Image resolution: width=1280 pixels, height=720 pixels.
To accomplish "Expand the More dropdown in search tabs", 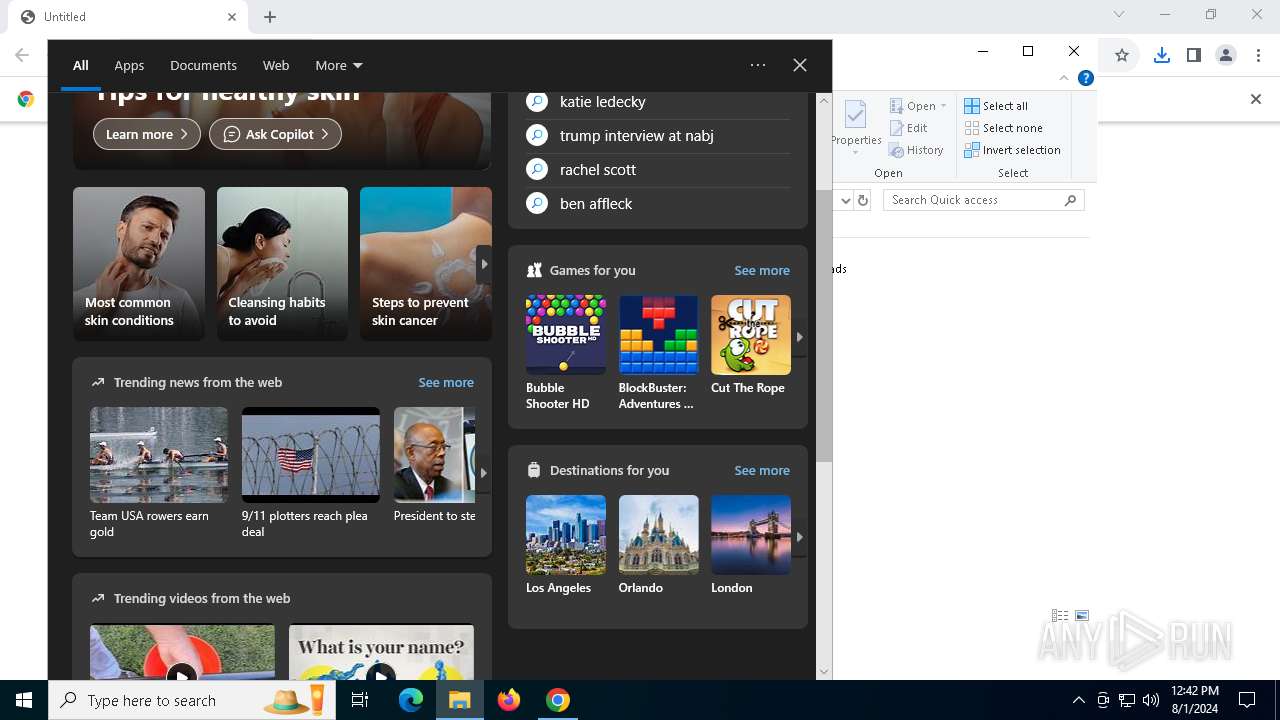I will pos(339,65).
